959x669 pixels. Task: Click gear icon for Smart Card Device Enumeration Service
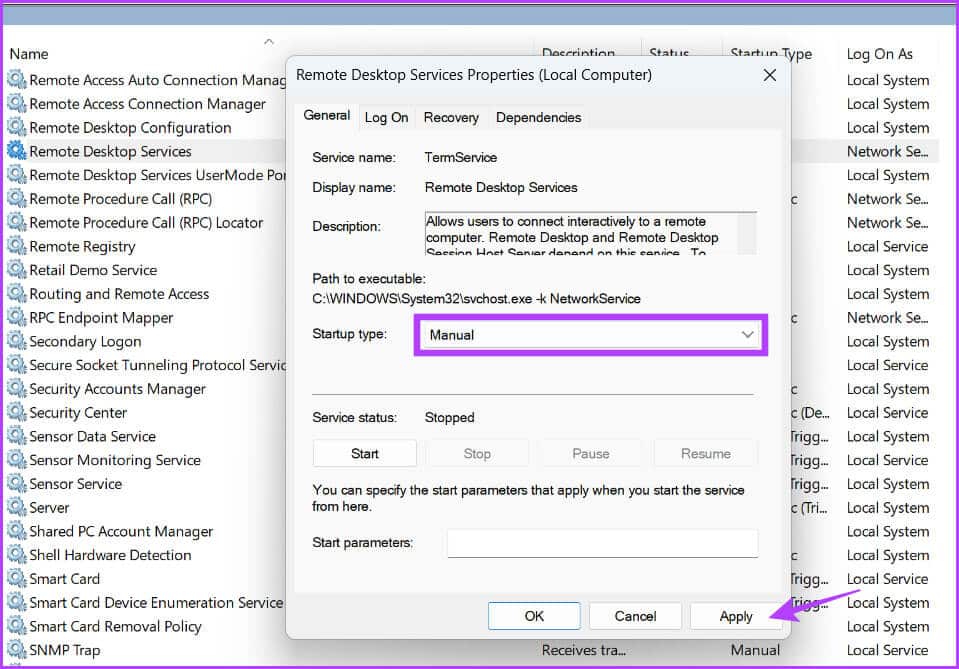pyautogui.click(x=17, y=602)
